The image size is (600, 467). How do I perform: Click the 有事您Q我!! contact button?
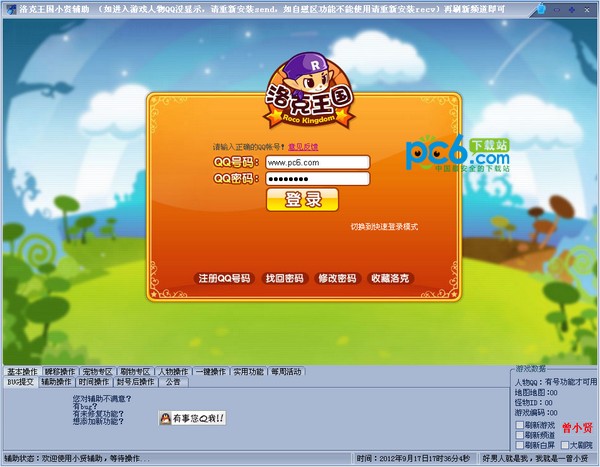[192, 418]
